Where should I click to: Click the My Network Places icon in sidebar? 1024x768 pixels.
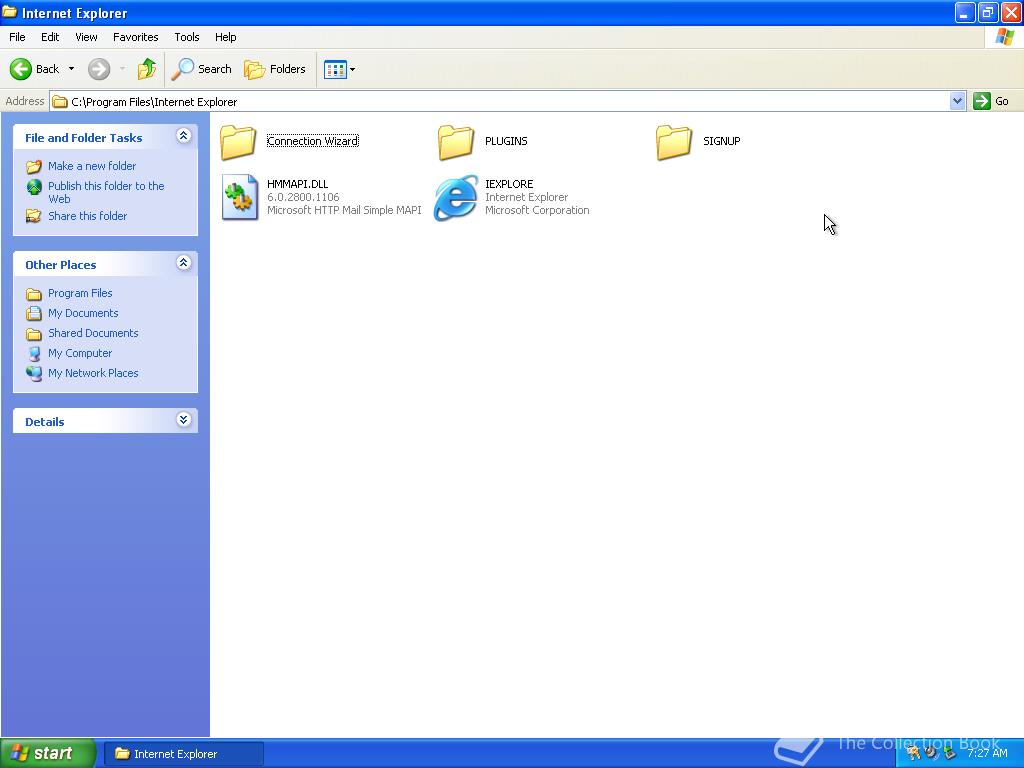pyautogui.click(x=34, y=374)
